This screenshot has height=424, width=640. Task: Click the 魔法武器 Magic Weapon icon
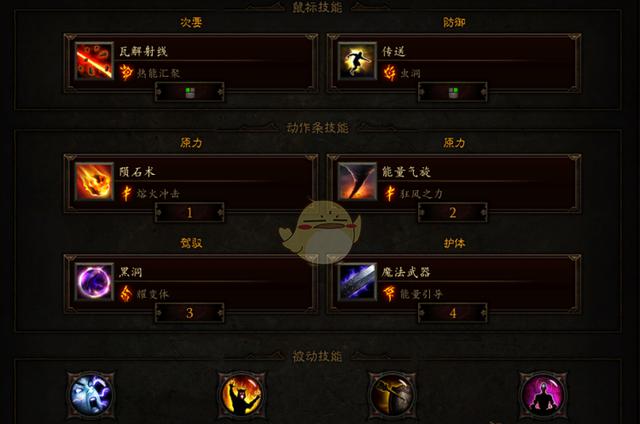[357, 282]
